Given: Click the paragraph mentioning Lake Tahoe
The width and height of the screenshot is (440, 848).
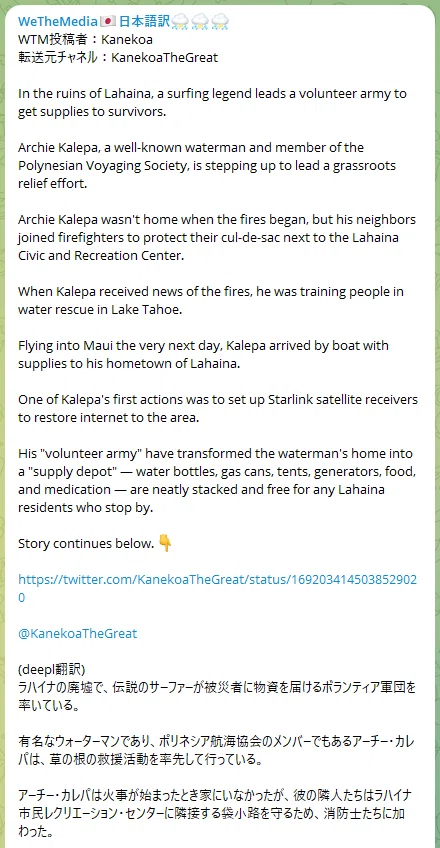Looking at the screenshot, I should 211,300.
